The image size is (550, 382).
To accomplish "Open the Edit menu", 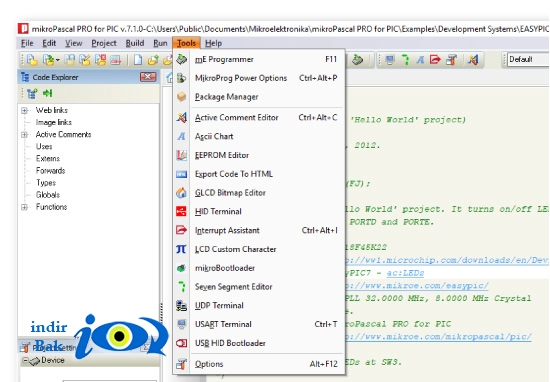I will [x=49, y=43].
